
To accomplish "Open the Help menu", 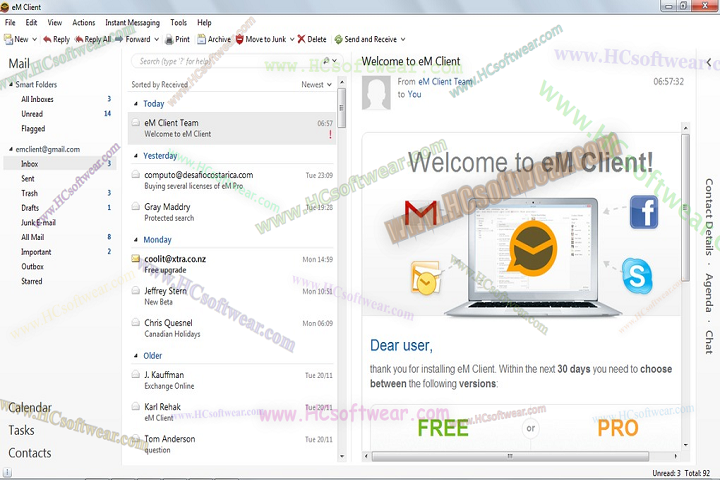I will coord(204,23).
